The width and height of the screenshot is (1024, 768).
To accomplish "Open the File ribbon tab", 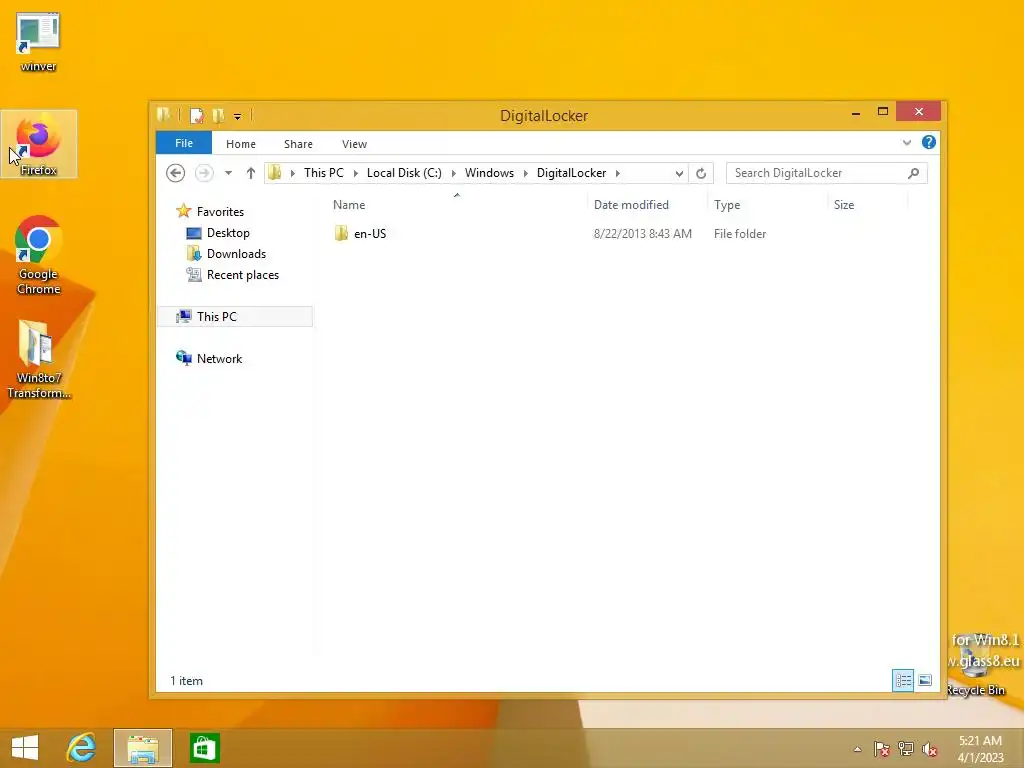I will (184, 143).
